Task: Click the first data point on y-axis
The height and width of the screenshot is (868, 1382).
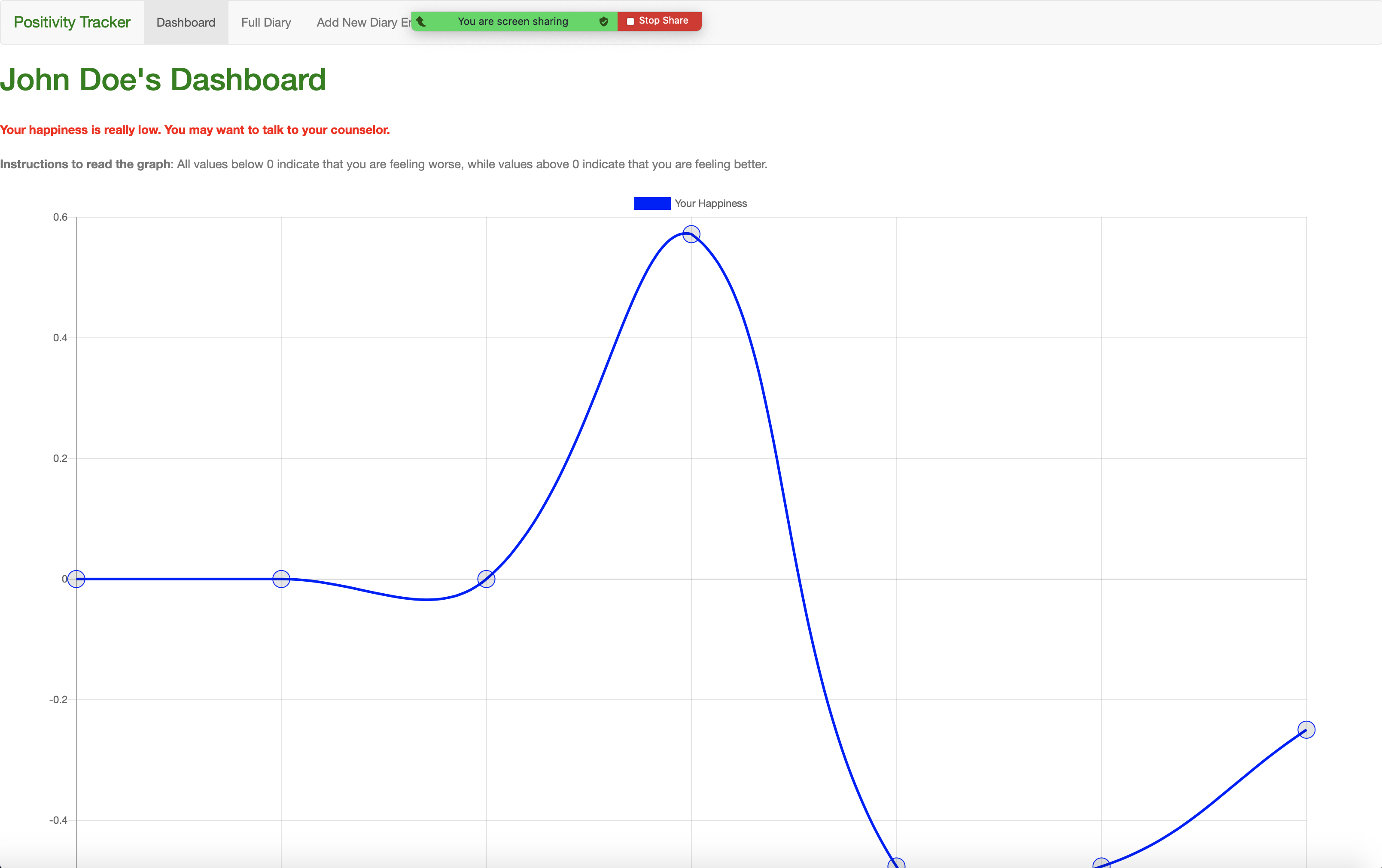Action: [76, 579]
